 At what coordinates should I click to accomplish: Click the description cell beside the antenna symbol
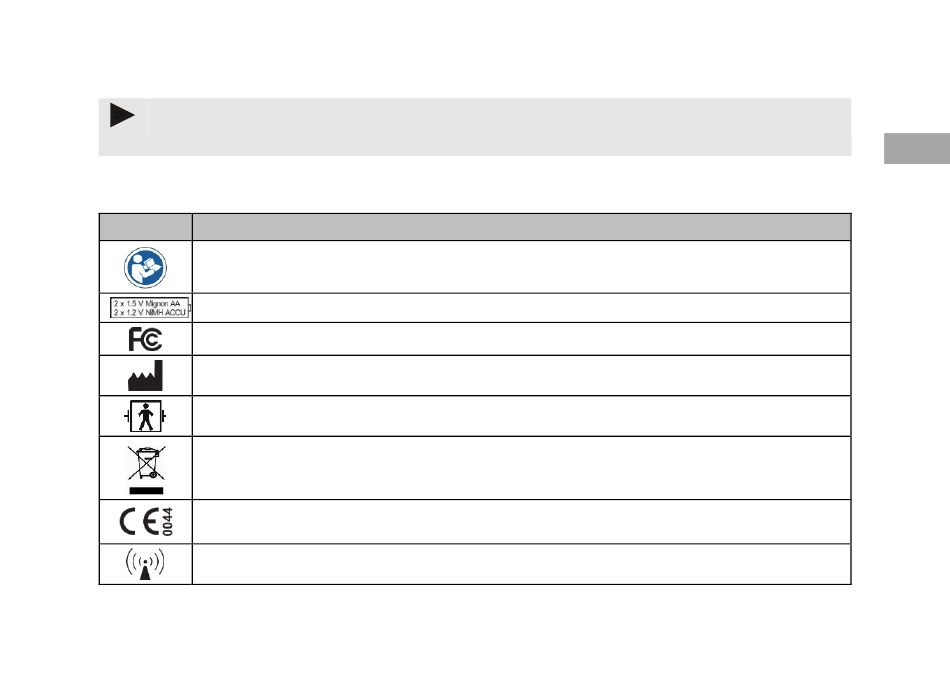click(522, 564)
